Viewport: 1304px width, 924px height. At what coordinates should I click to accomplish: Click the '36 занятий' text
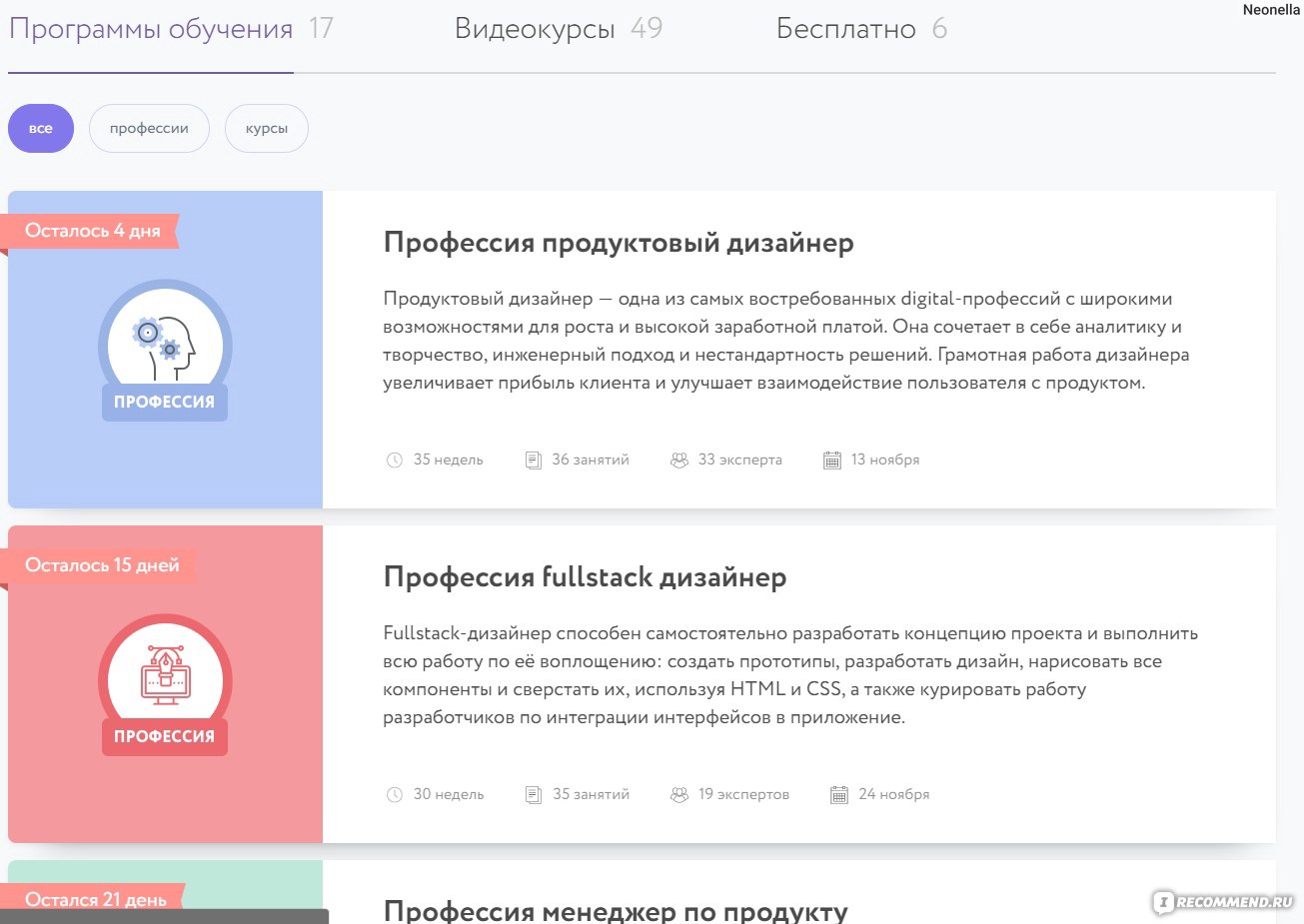coord(591,460)
